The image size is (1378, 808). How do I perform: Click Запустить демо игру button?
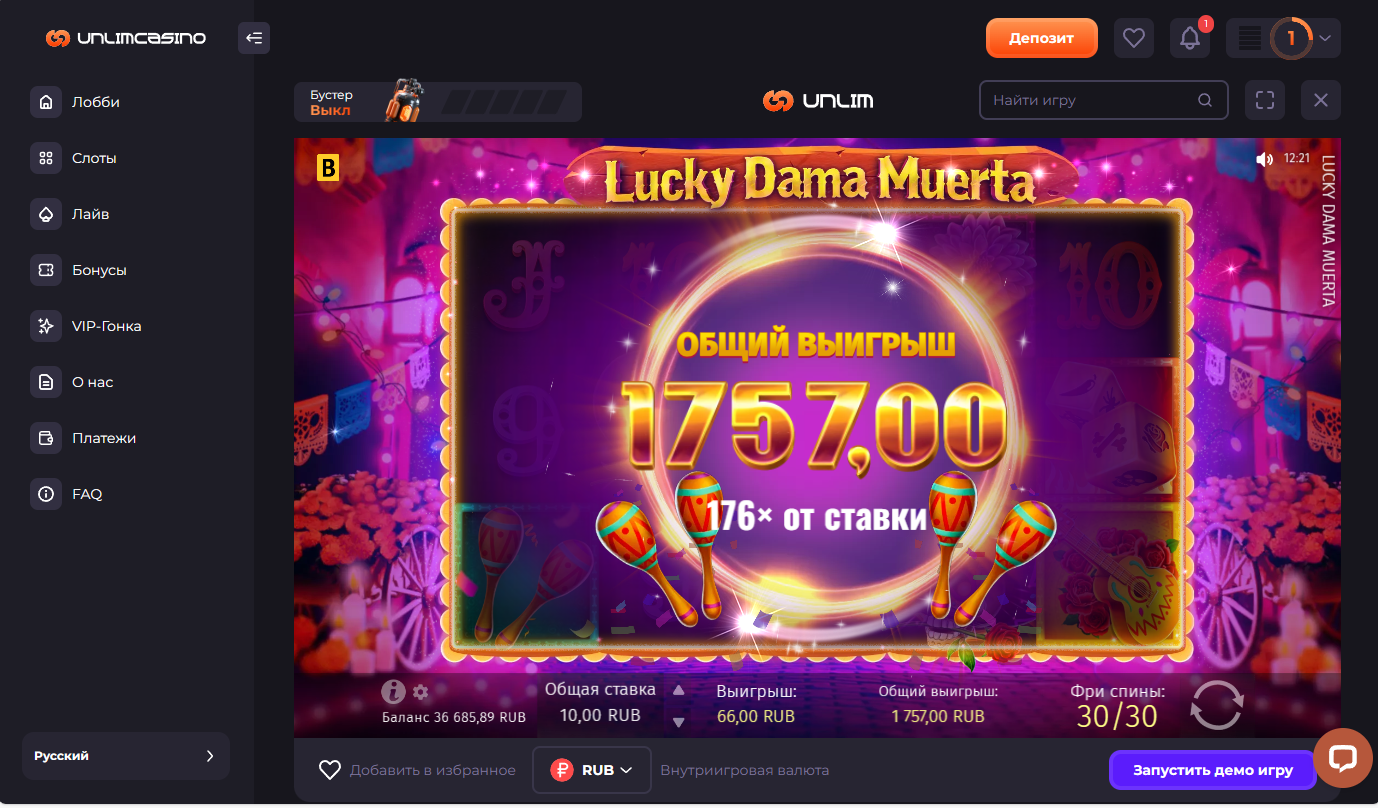1212,770
